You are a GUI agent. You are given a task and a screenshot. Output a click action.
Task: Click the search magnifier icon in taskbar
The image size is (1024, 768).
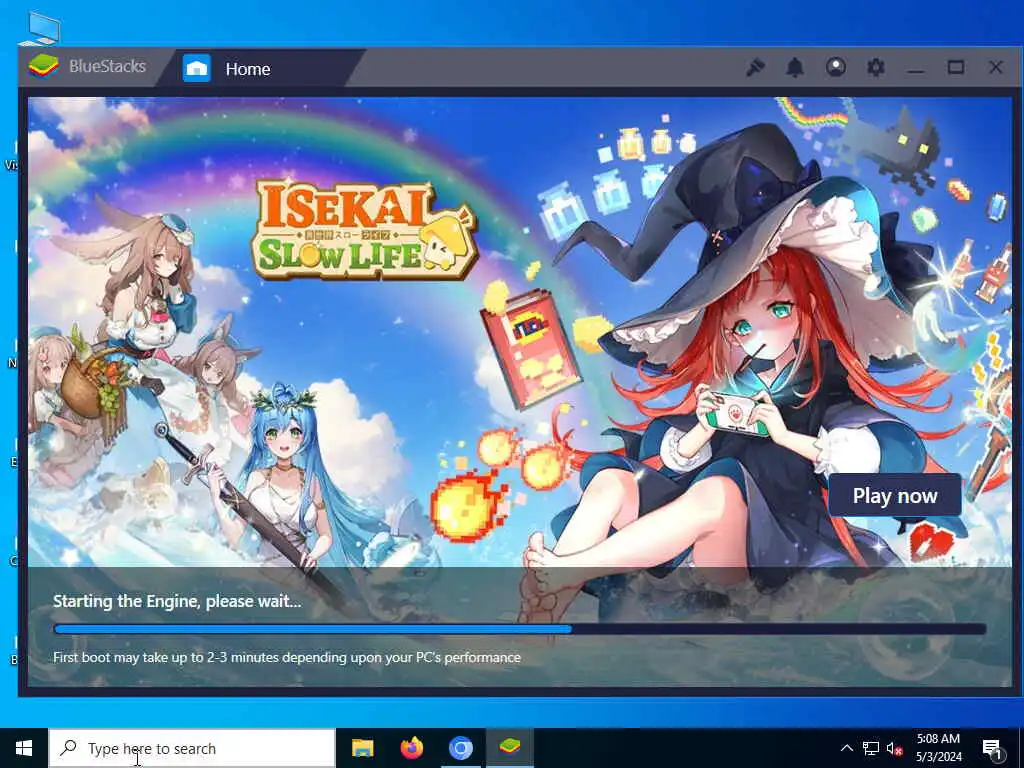pos(67,748)
